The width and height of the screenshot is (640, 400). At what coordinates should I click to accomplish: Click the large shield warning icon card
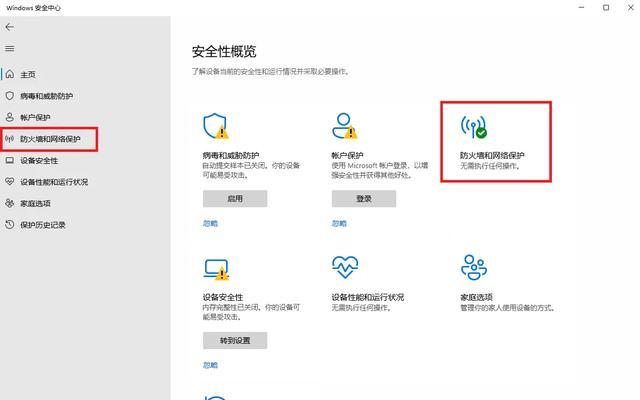click(x=216, y=126)
